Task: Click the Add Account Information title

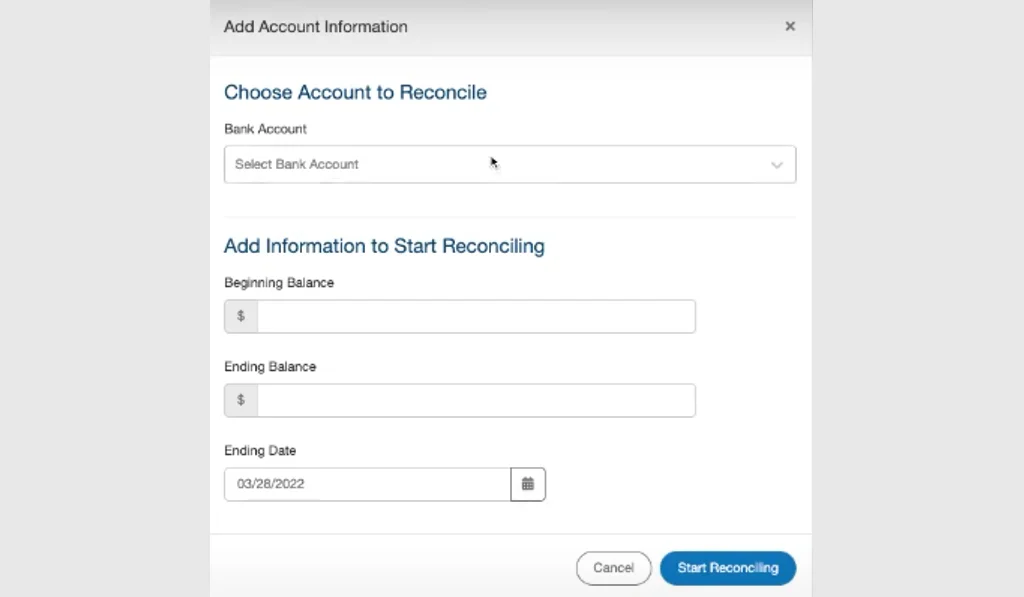Action: point(315,27)
